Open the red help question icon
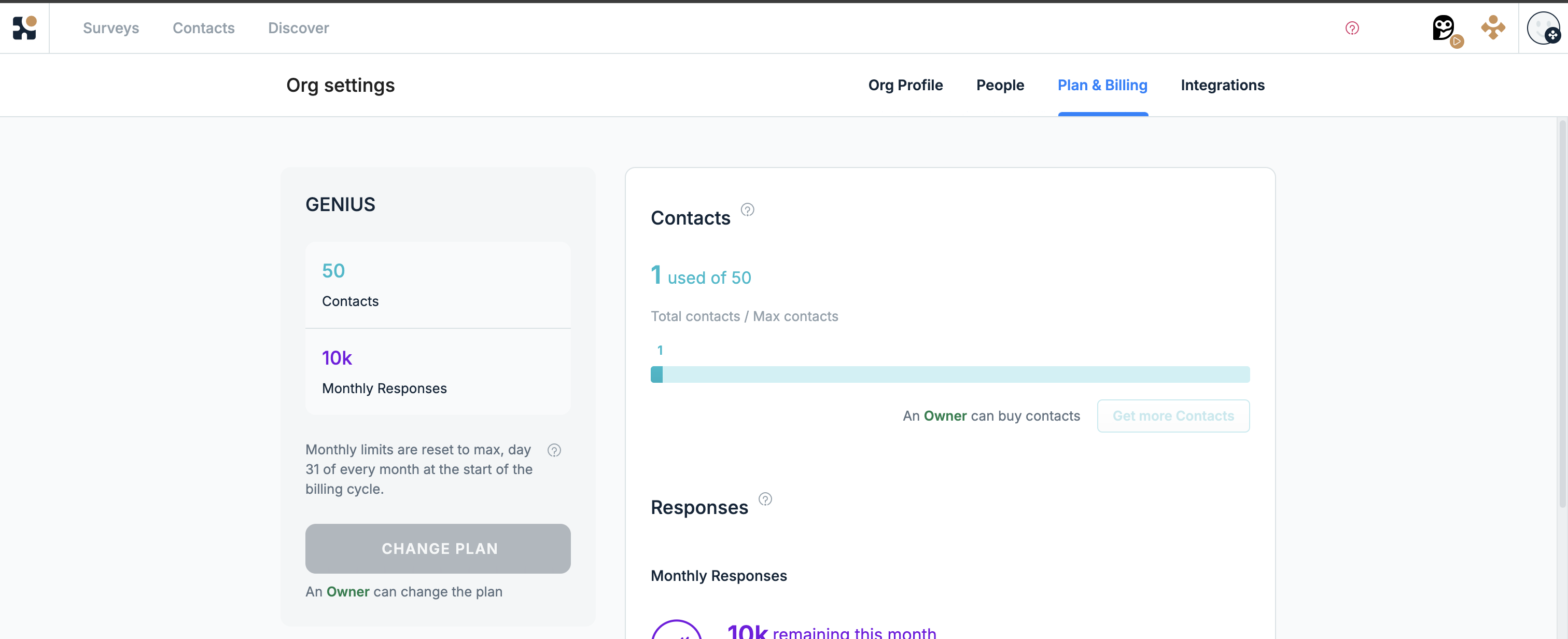The width and height of the screenshot is (1568, 639). coord(1352,28)
